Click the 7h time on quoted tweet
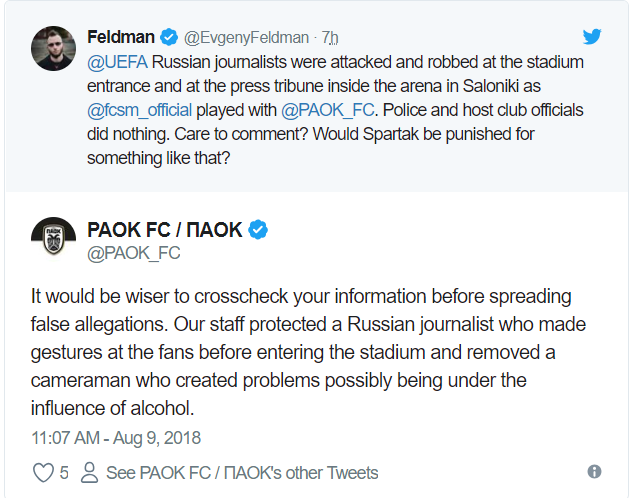635x498 pixels. click(x=330, y=38)
